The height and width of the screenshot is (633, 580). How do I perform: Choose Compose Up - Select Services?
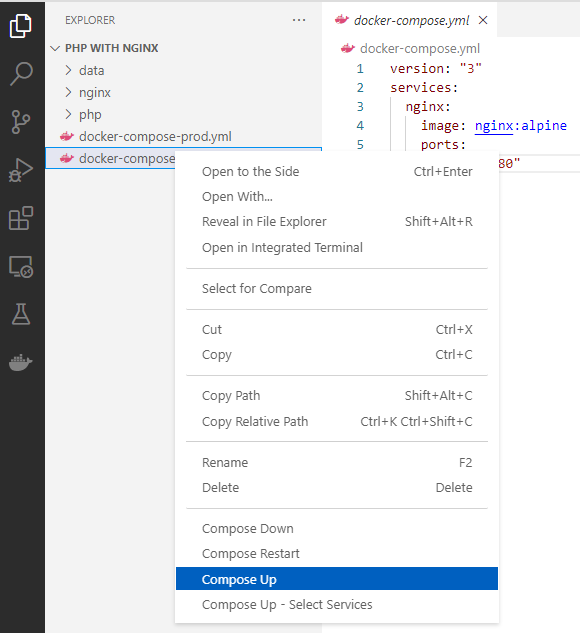[337, 605]
